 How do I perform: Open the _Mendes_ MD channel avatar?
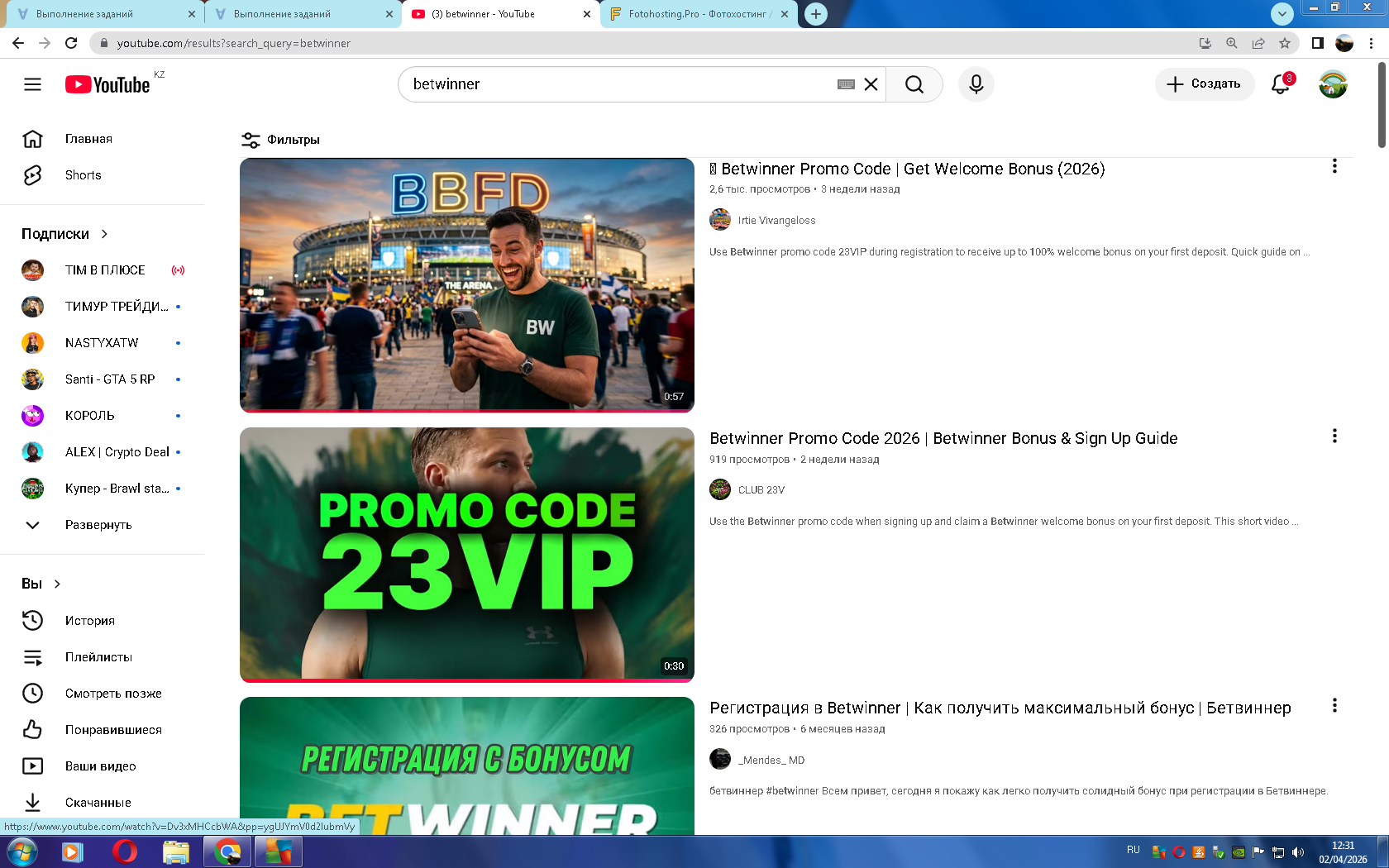coord(720,759)
